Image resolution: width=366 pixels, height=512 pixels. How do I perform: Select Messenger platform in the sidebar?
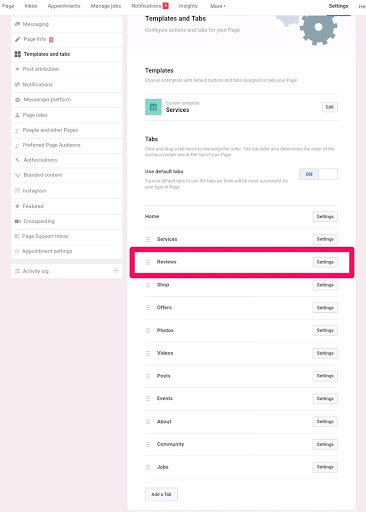click(67, 100)
